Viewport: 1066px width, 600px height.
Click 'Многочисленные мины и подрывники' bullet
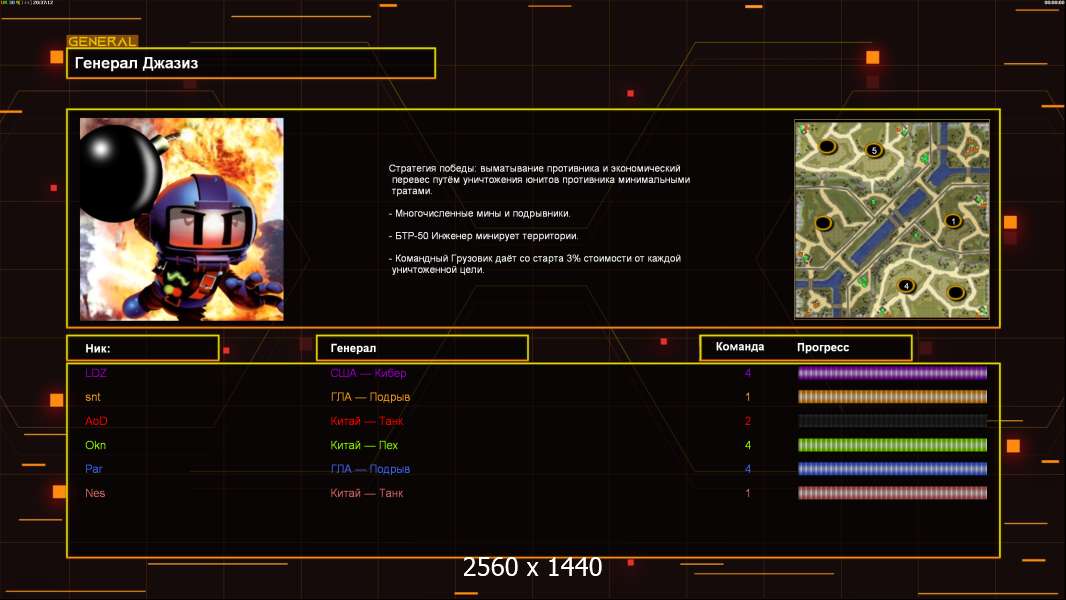pyautogui.click(x=480, y=213)
